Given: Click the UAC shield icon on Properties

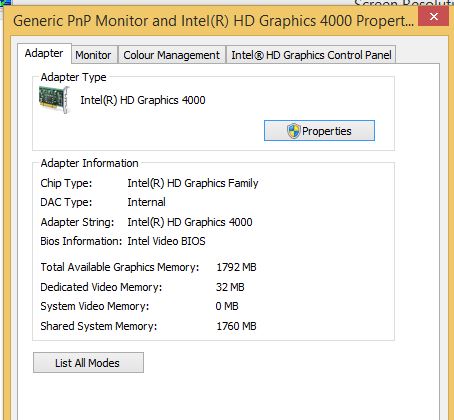Looking at the screenshot, I should (293, 131).
